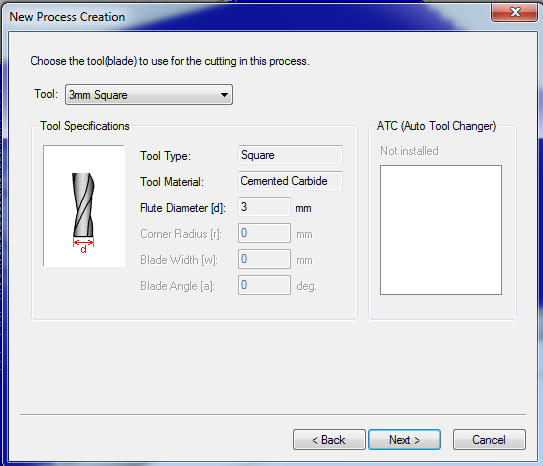Click the Corner Radius value field
This screenshot has width=543, height=466.
[x=264, y=233]
